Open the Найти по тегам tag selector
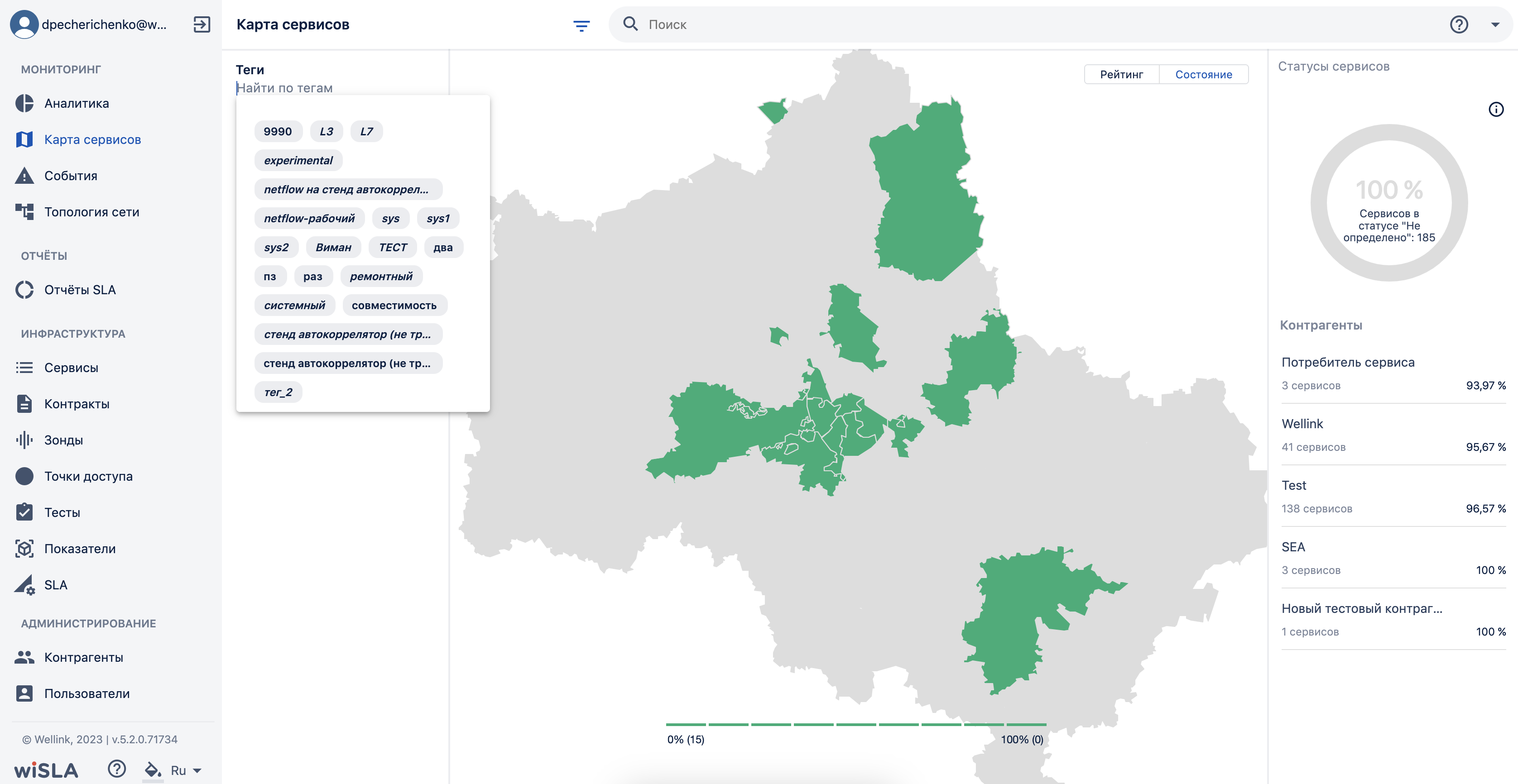1518x784 pixels. click(336, 88)
